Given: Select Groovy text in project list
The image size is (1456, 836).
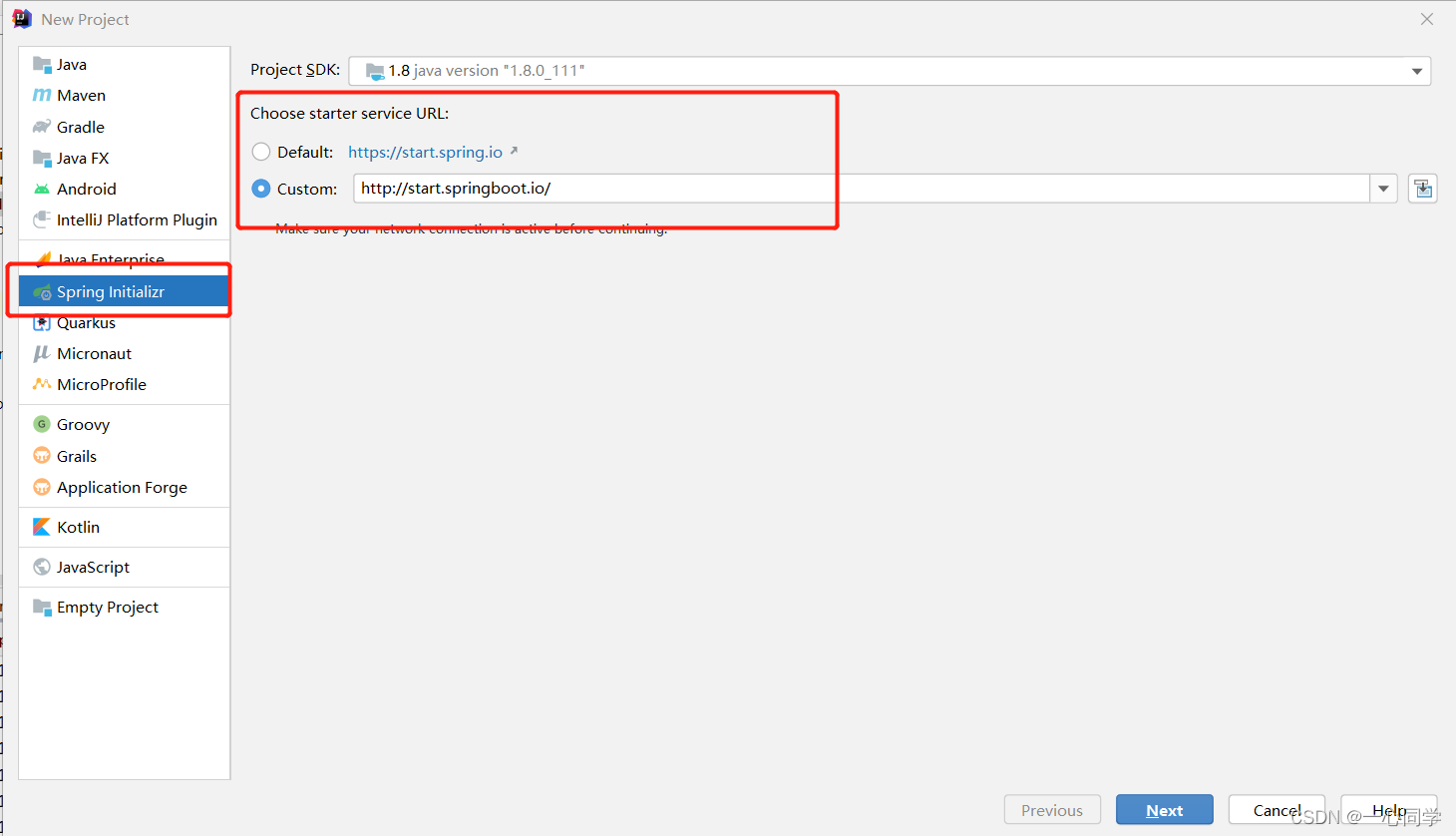Looking at the screenshot, I should [x=83, y=424].
